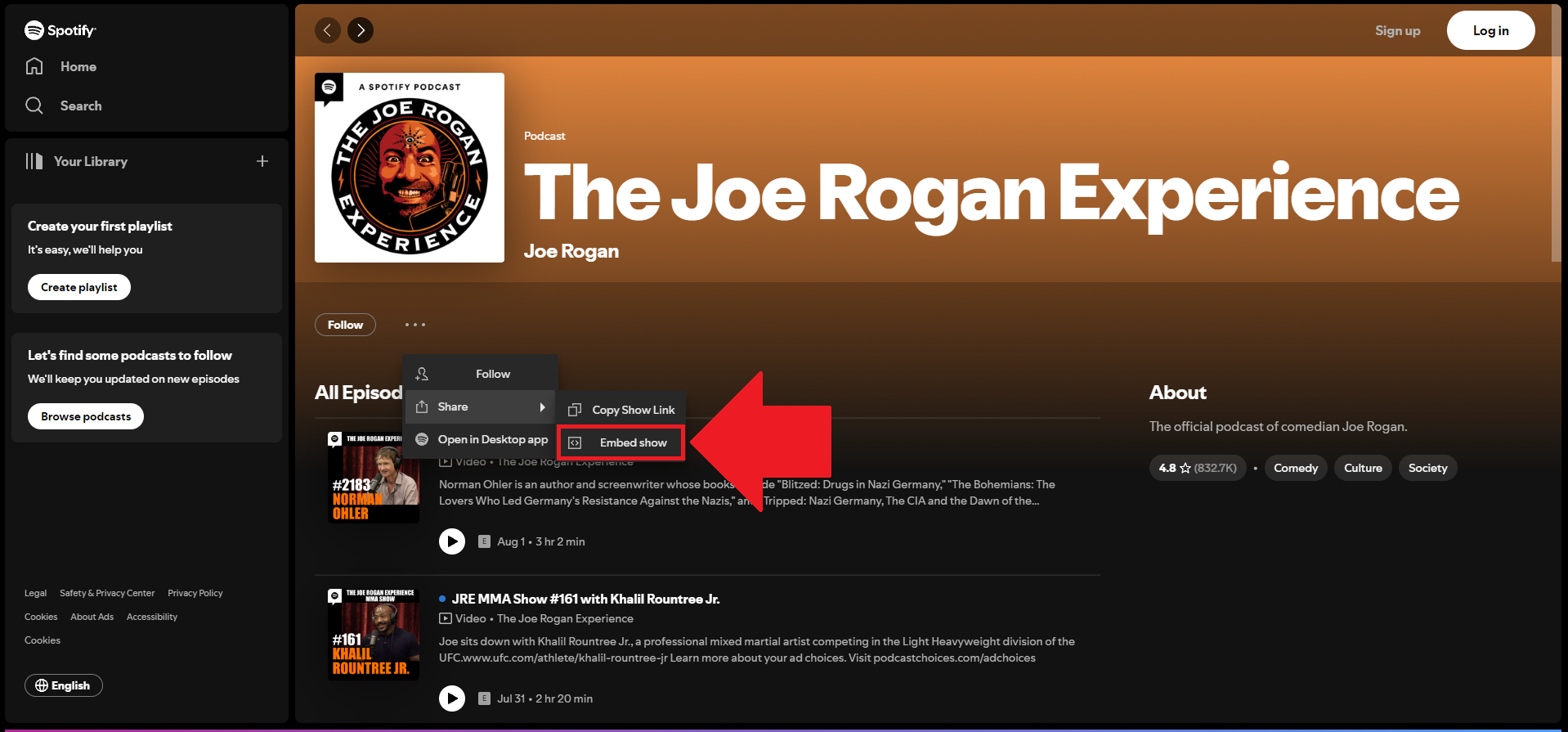Viewport: 1568px width, 732px height.
Task: Click the Spotify logo
Action: point(60,30)
